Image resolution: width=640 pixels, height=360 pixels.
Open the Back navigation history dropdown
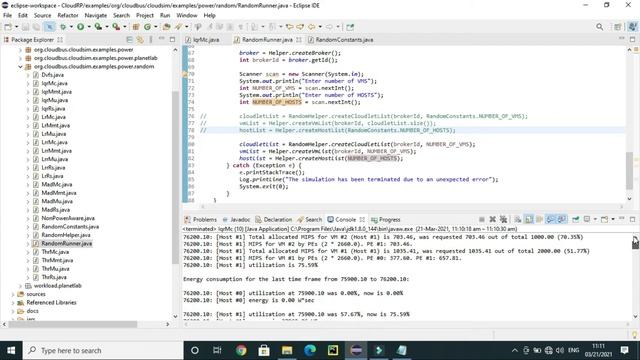click(x=320, y=27)
